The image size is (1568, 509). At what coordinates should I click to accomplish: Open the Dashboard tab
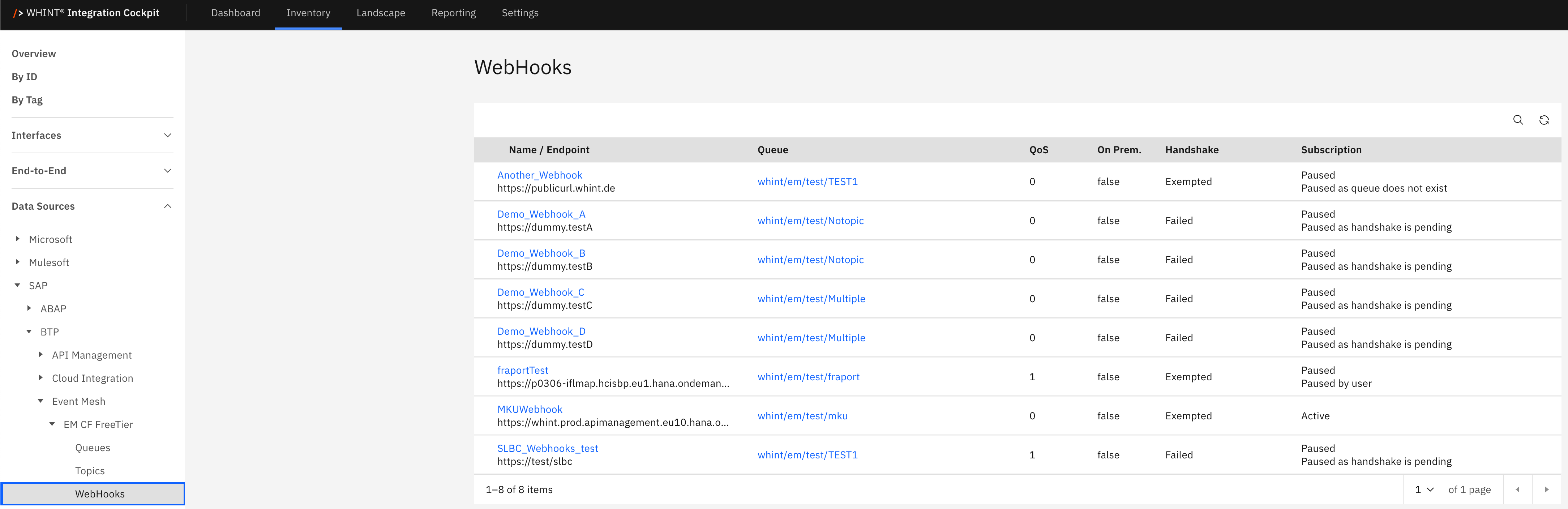pyautogui.click(x=236, y=13)
